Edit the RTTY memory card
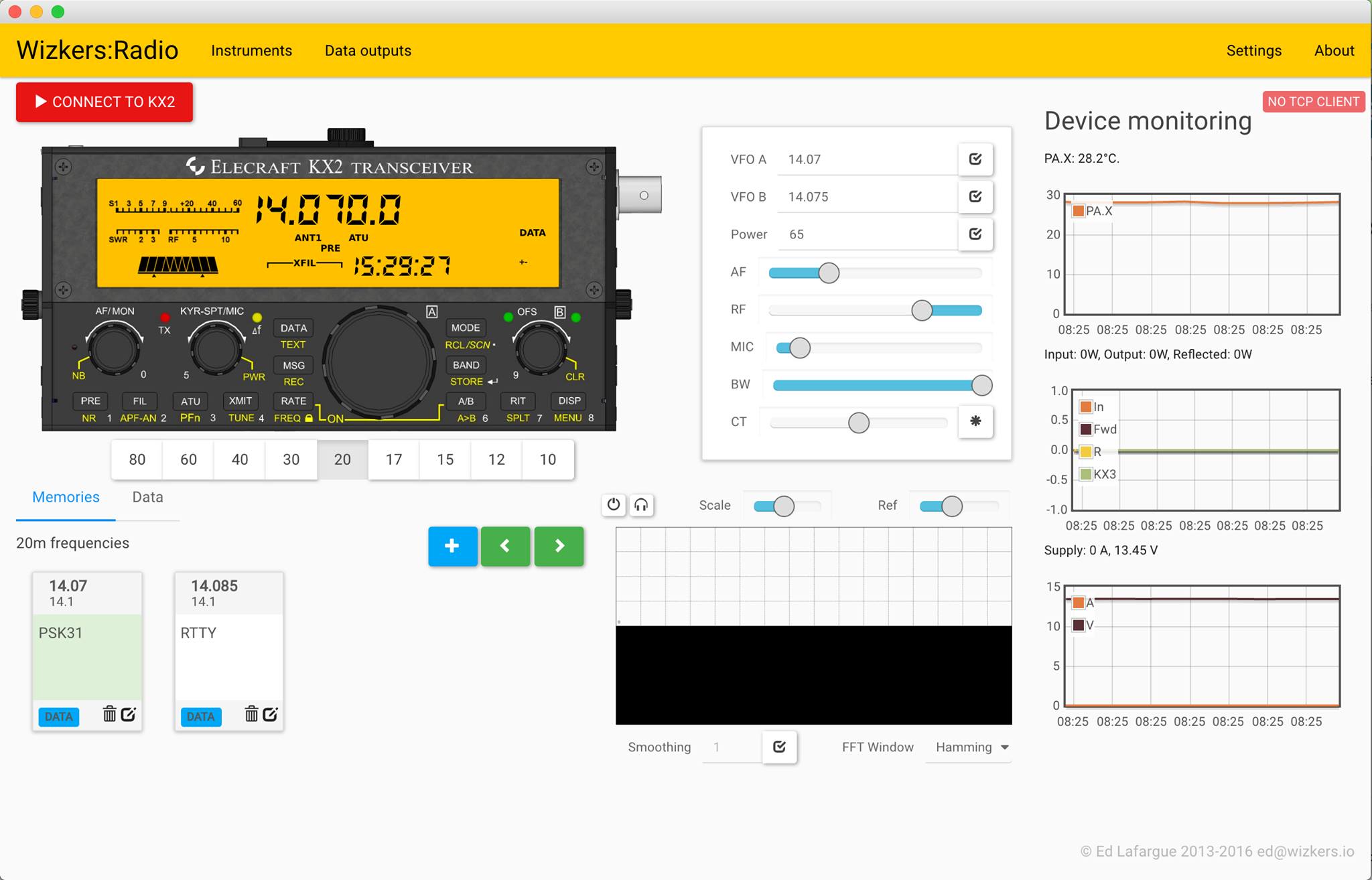This screenshot has height=880, width=1372. pos(271,714)
